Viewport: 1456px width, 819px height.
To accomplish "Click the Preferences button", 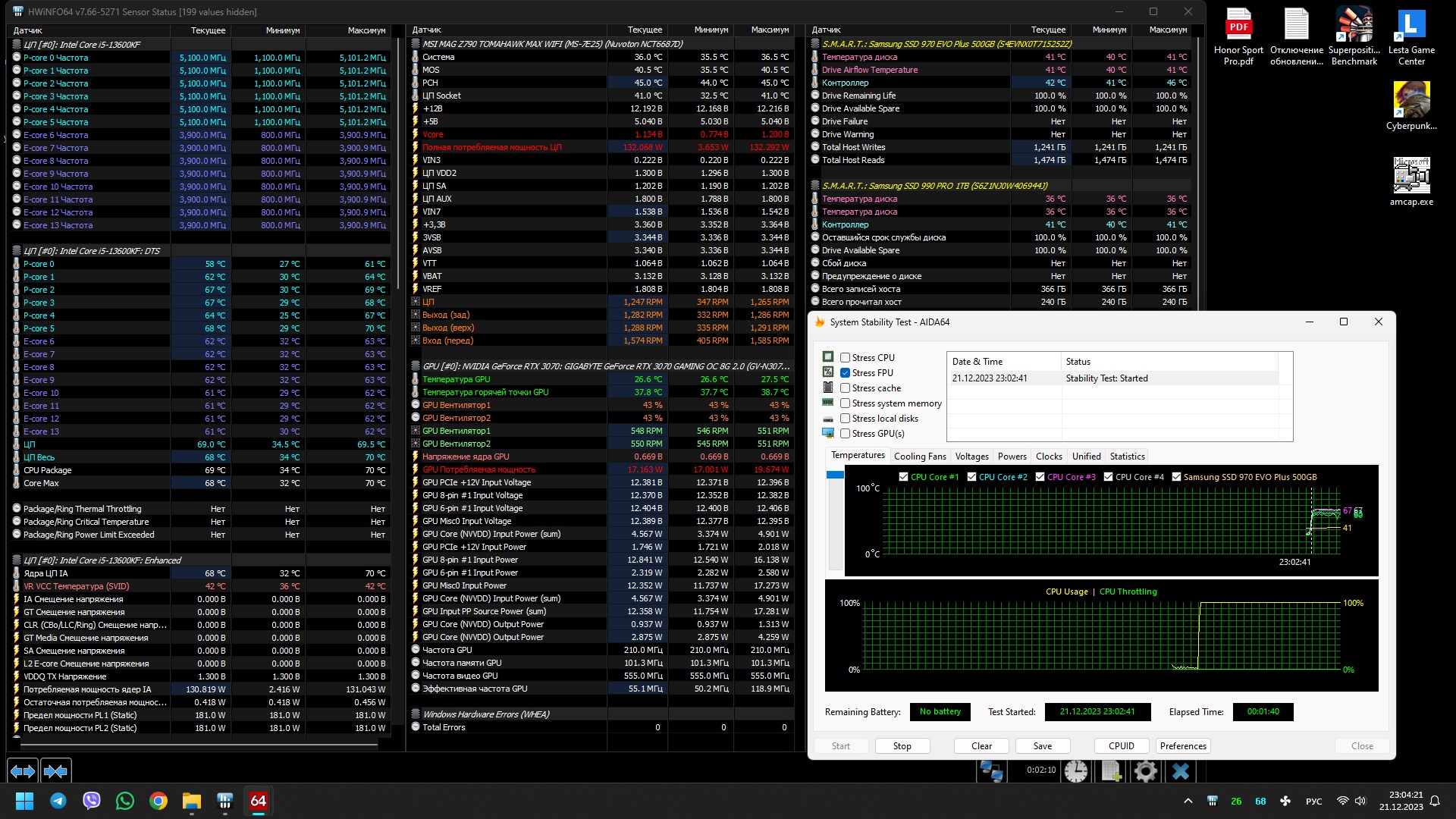I will [1182, 746].
